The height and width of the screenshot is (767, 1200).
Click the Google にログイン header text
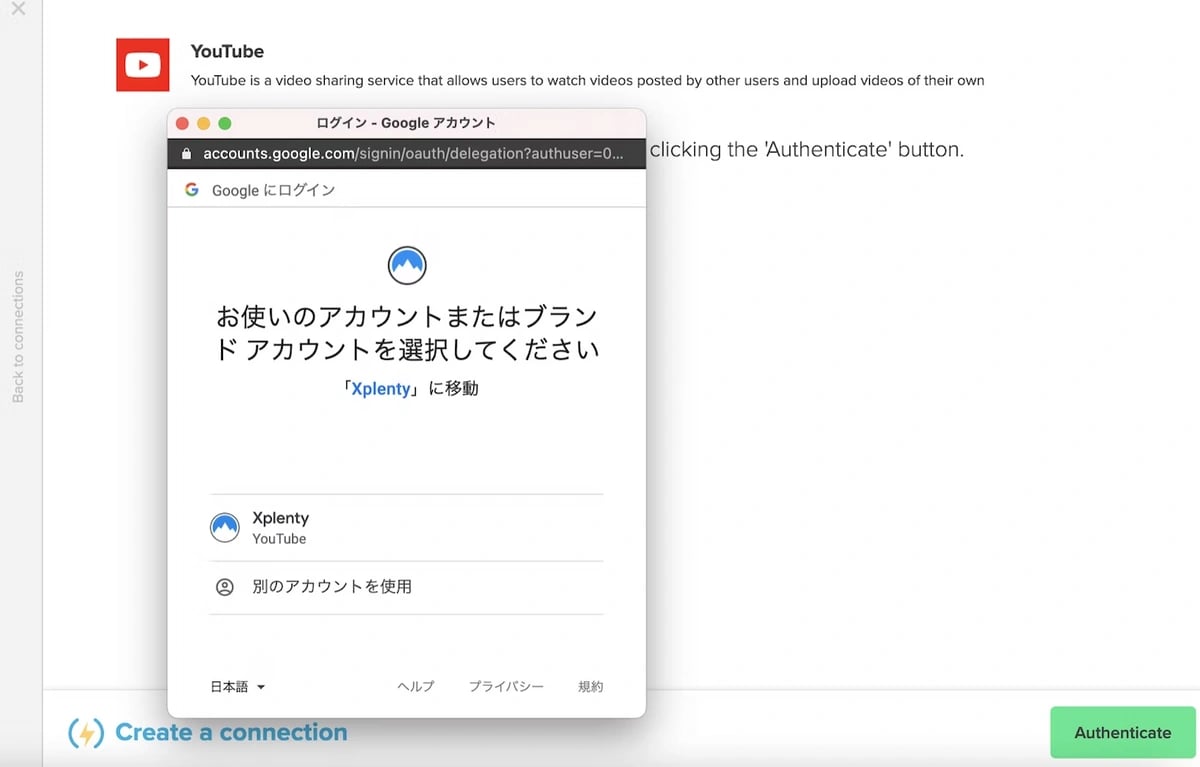[273, 189]
